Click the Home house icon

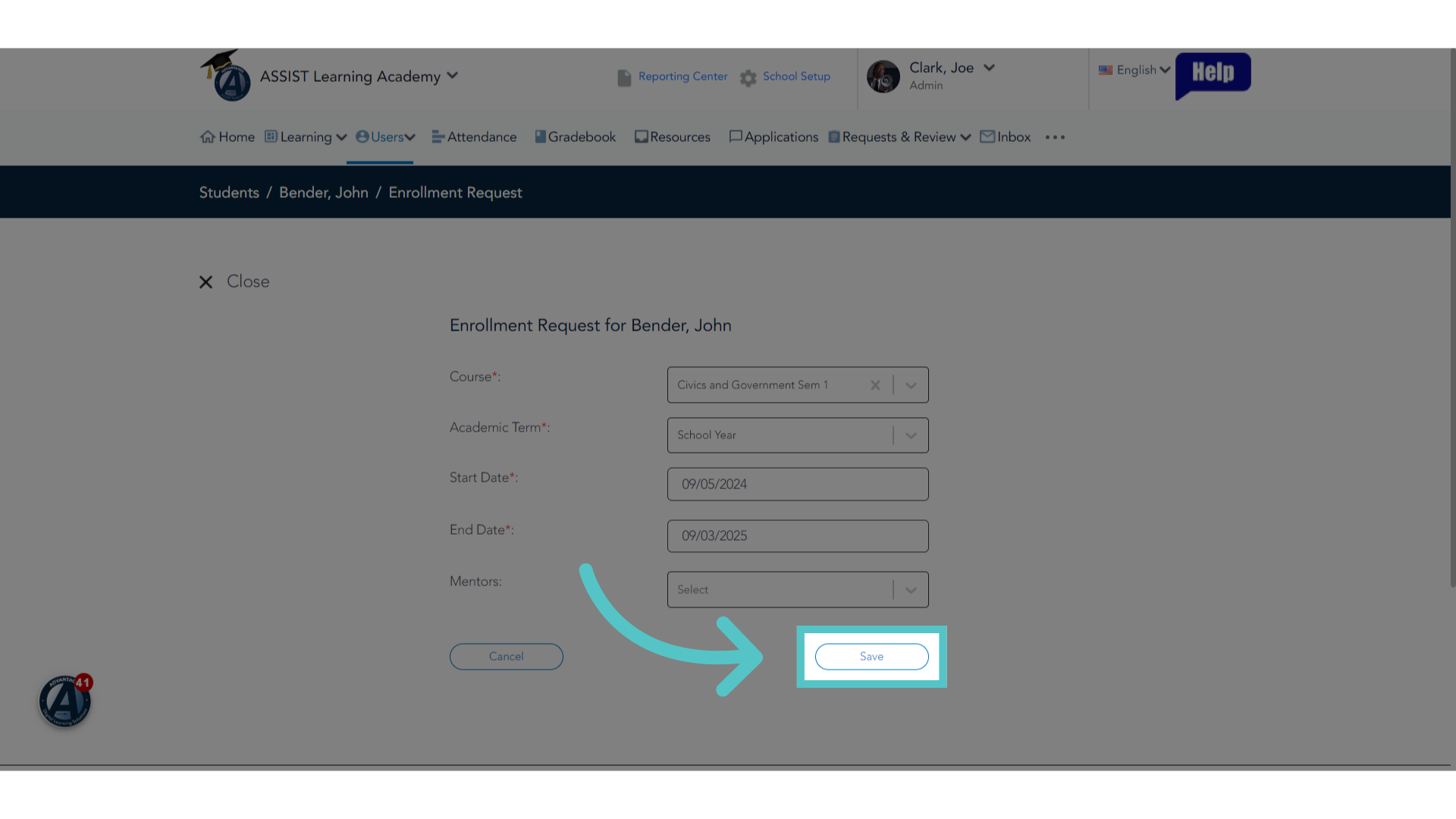[208, 136]
